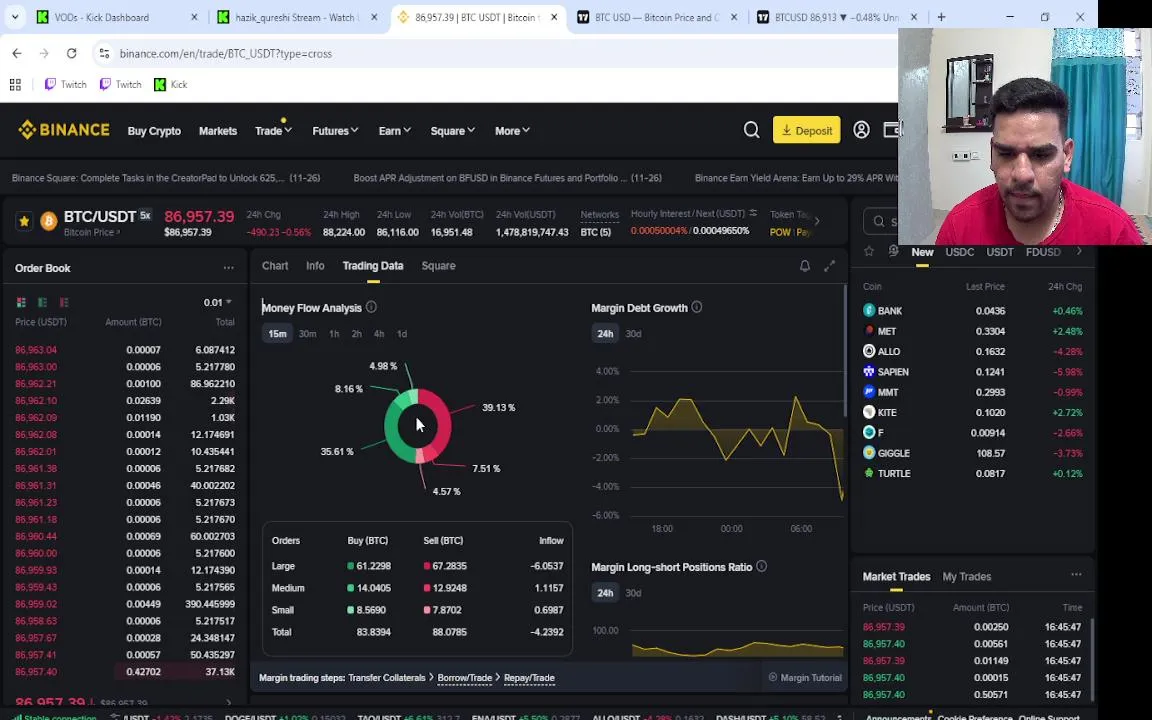The height and width of the screenshot is (720, 1152).
Task: Click Repay/Trade margin step link
Action: pyautogui.click(x=529, y=677)
